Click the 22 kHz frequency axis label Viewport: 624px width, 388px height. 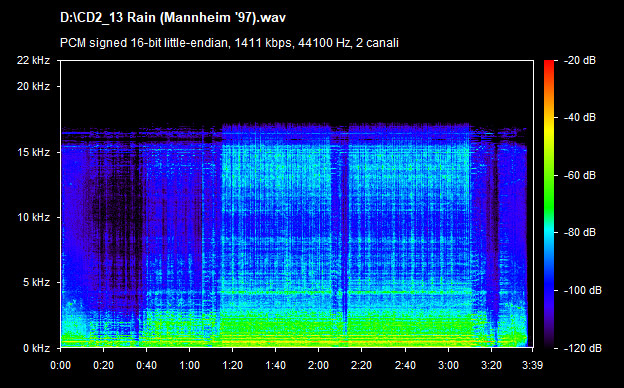click(x=33, y=60)
